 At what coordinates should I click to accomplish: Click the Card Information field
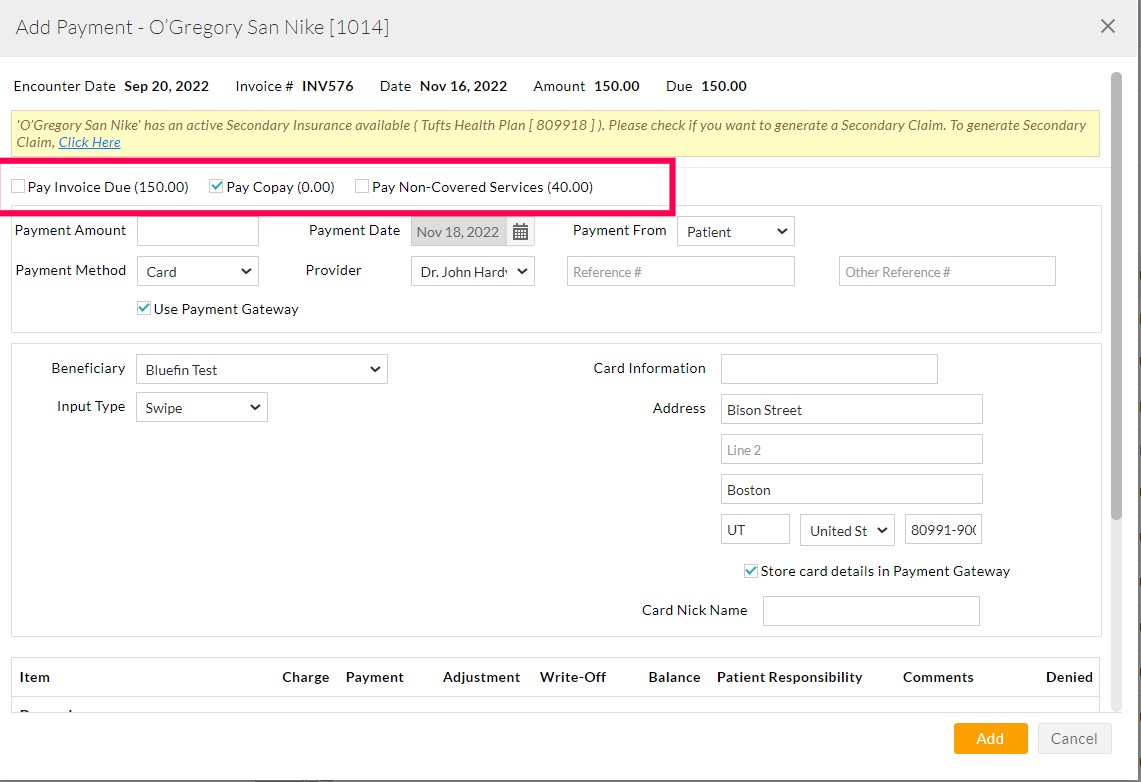coord(828,368)
